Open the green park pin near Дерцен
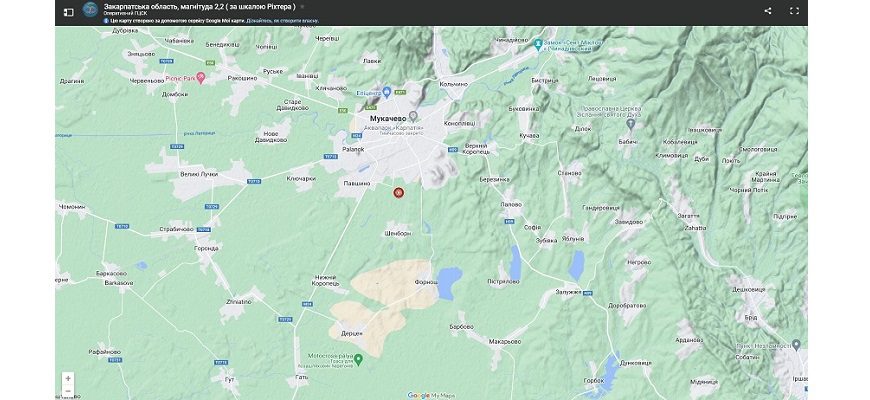Screen dimensions: 870x400 point(358,357)
